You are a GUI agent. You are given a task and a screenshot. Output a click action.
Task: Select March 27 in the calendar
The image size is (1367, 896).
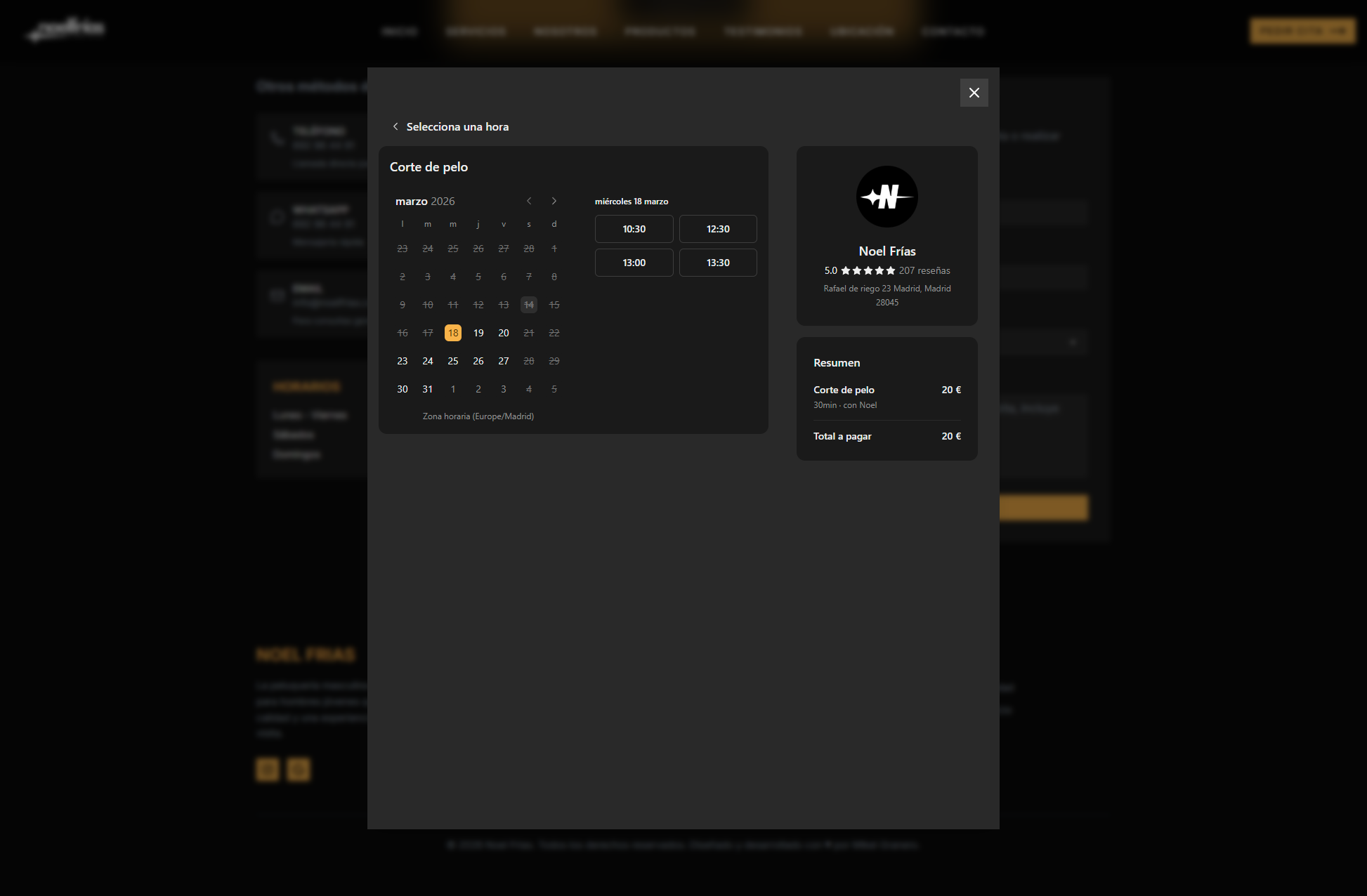[x=504, y=361]
